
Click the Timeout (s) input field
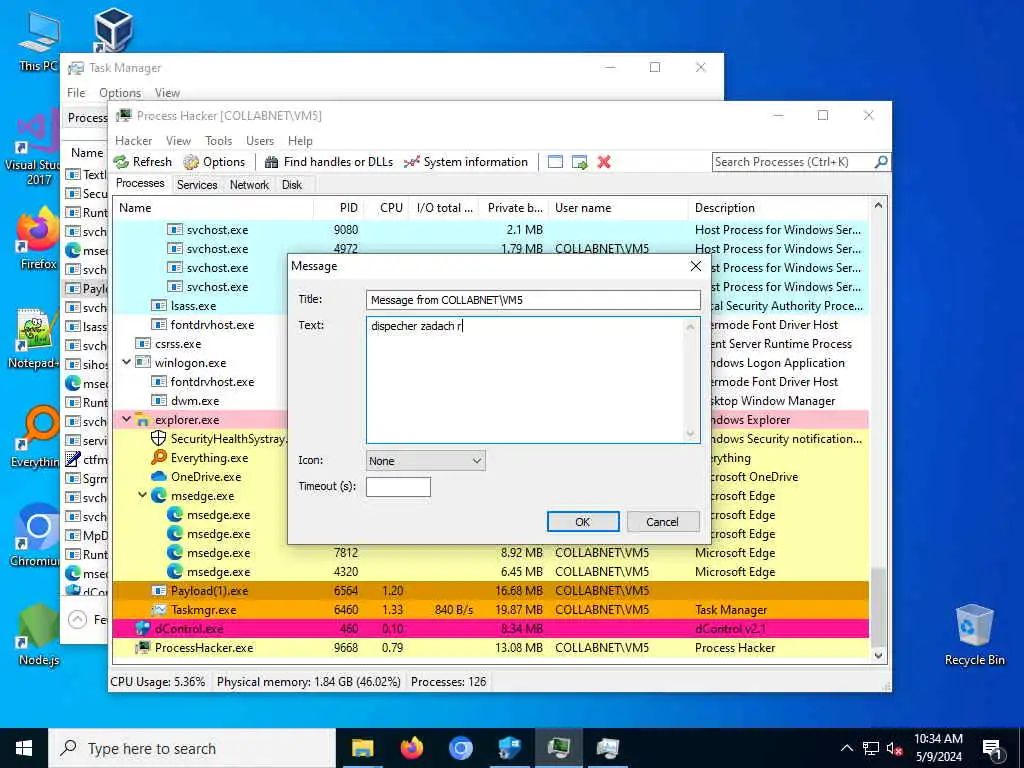398,487
